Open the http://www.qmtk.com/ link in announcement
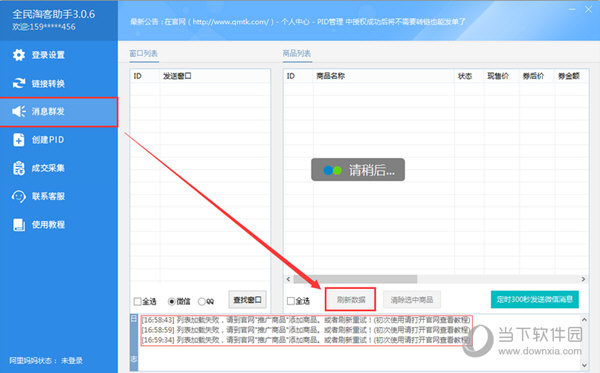Viewport: 600px width, 373px height. pyautogui.click(x=231, y=22)
